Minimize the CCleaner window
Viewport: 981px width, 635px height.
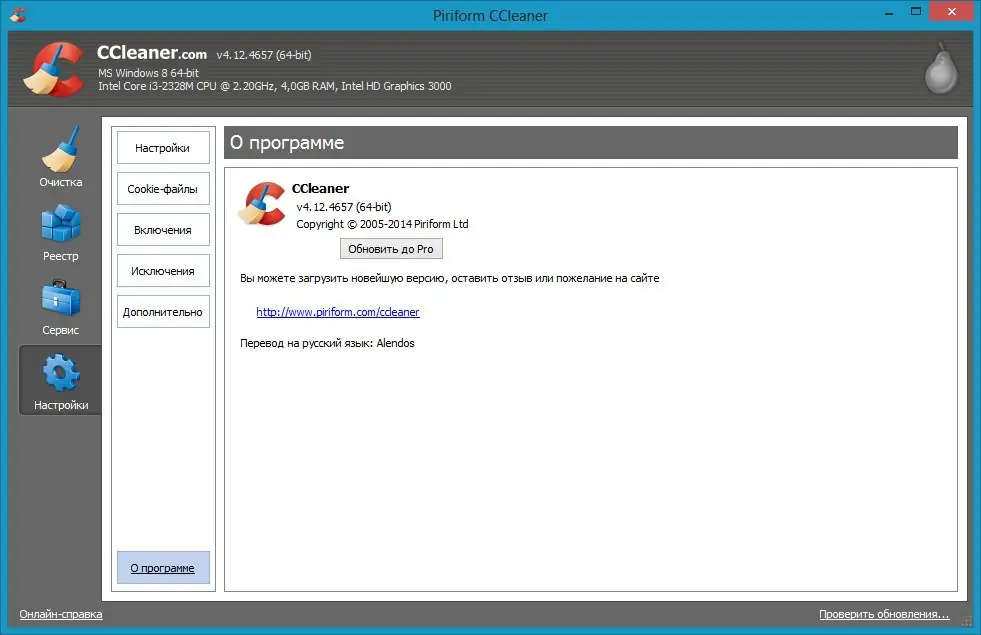[x=888, y=13]
